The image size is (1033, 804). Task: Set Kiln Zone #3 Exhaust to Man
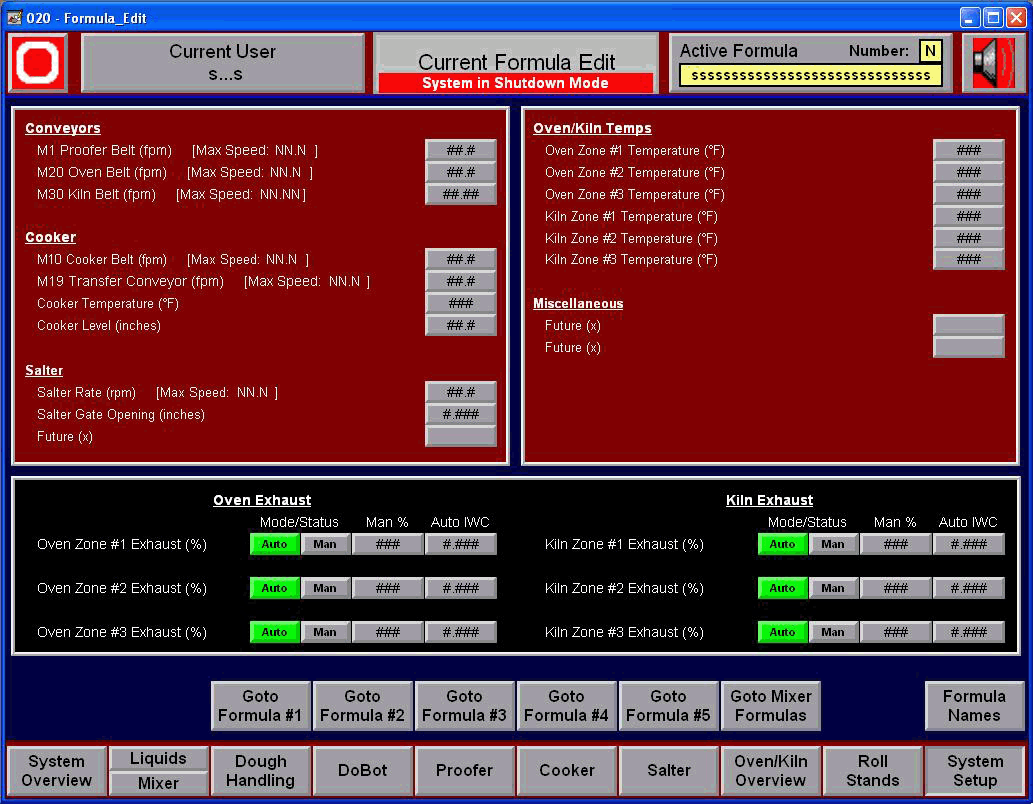pyautogui.click(x=833, y=632)
